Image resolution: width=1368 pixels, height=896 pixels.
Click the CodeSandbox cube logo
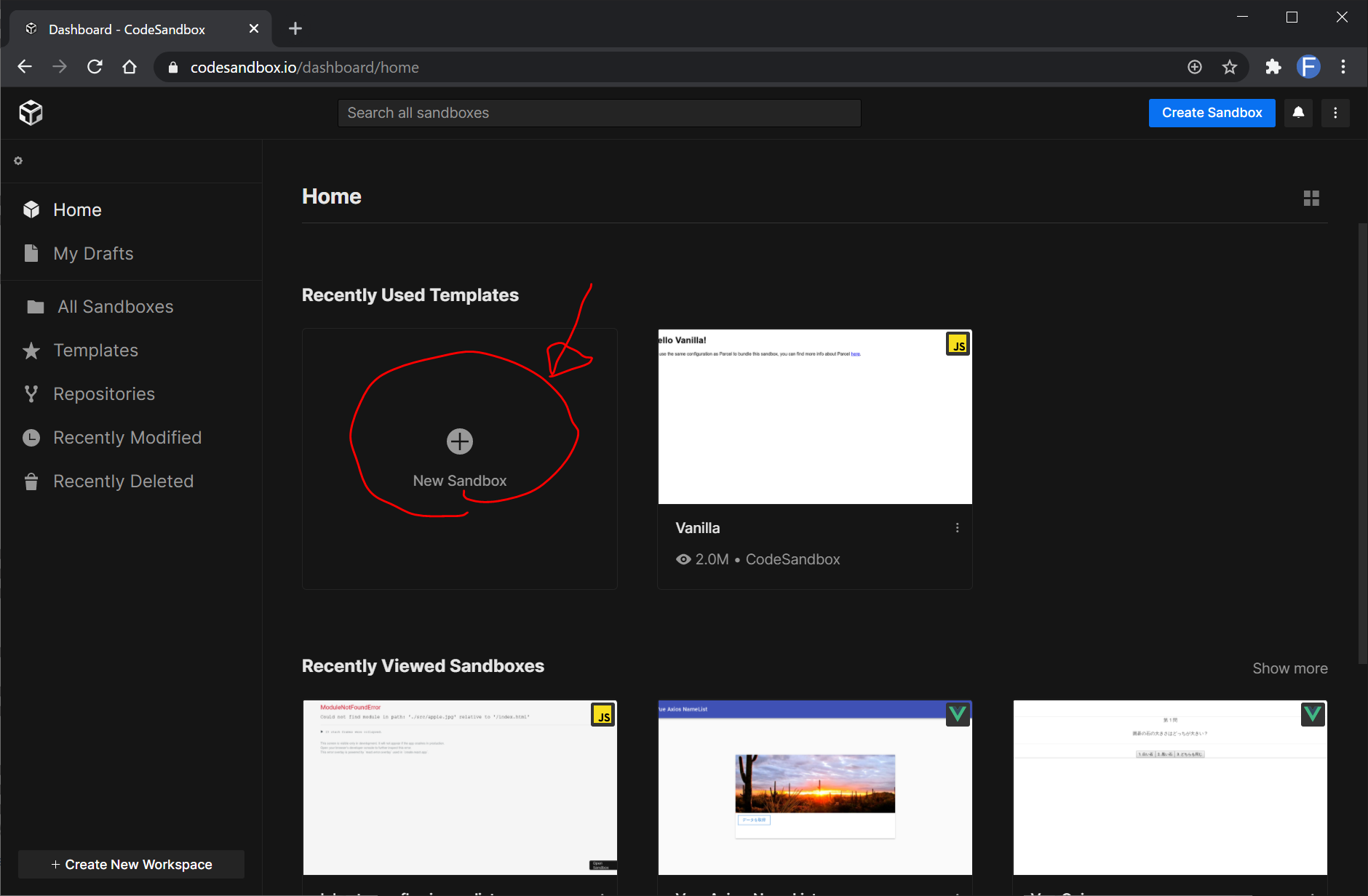click(31, 113)
